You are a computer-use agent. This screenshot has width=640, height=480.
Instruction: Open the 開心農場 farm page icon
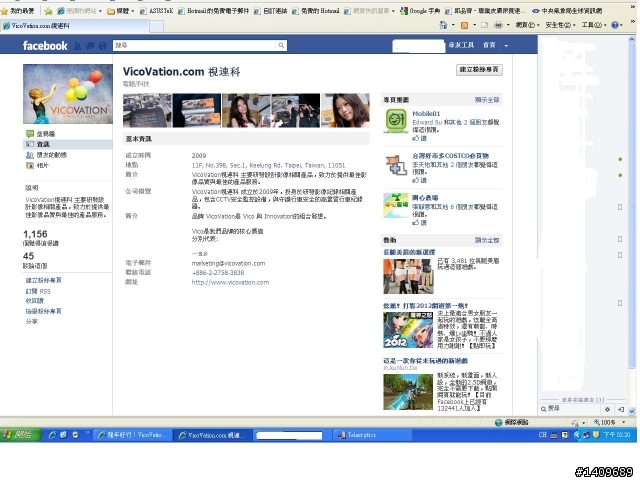396,205
